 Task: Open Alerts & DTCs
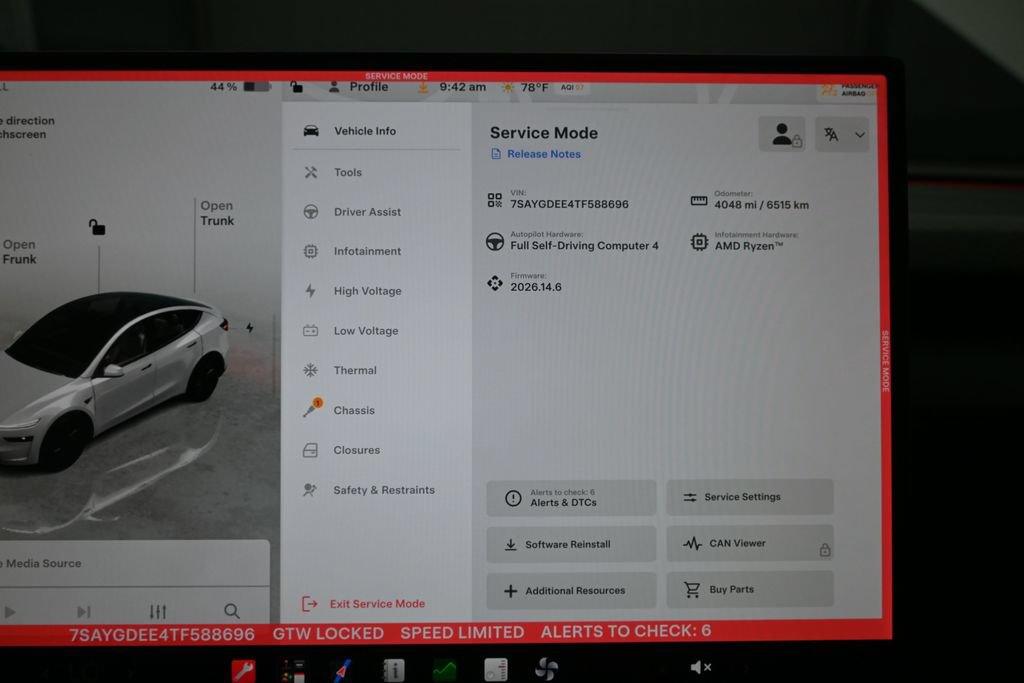pos(571,498)
